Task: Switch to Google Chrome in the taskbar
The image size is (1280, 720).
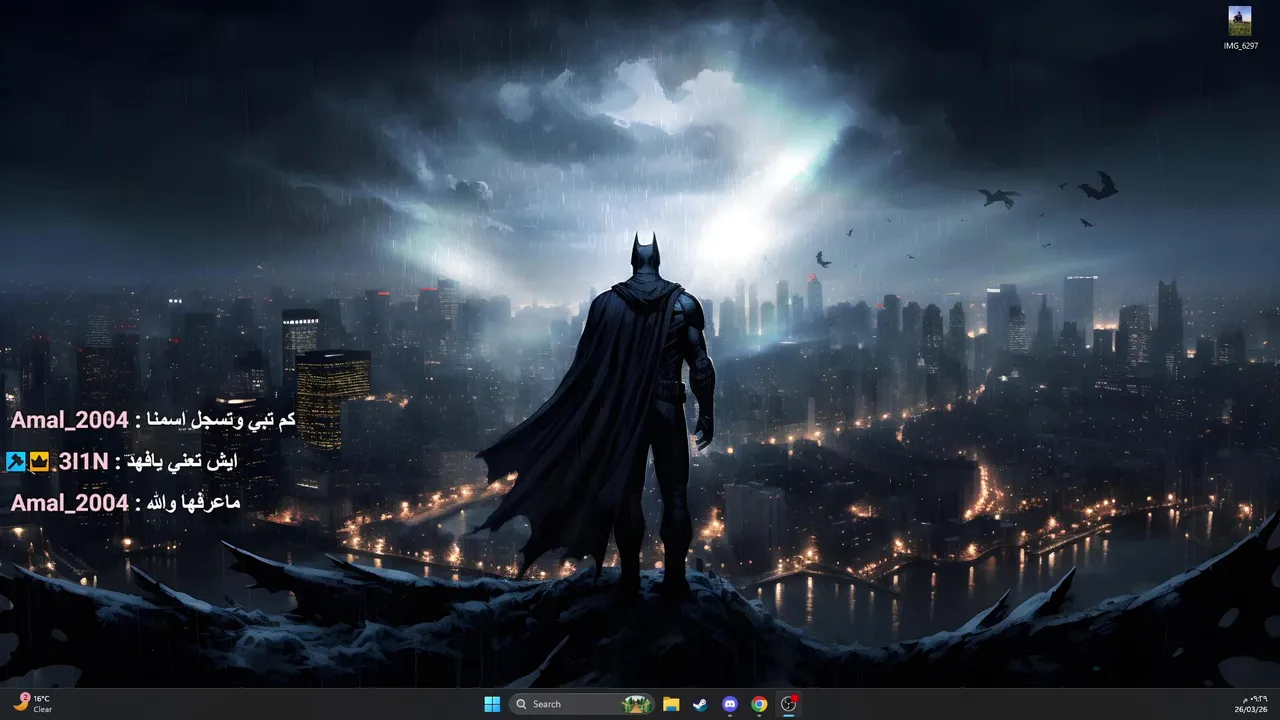Action: point(759,704)
